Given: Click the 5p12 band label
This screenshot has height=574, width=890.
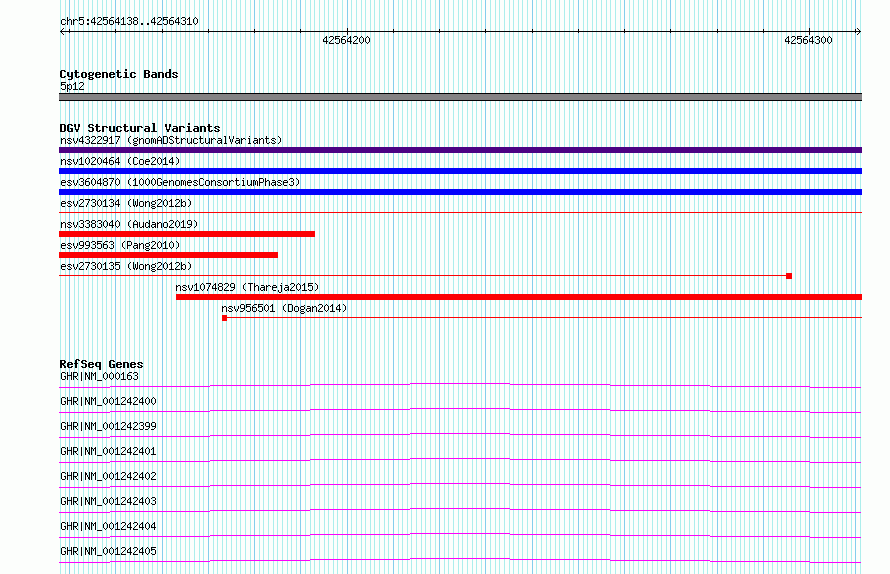Looking at the screenshot, I should [x=72, y=86].
